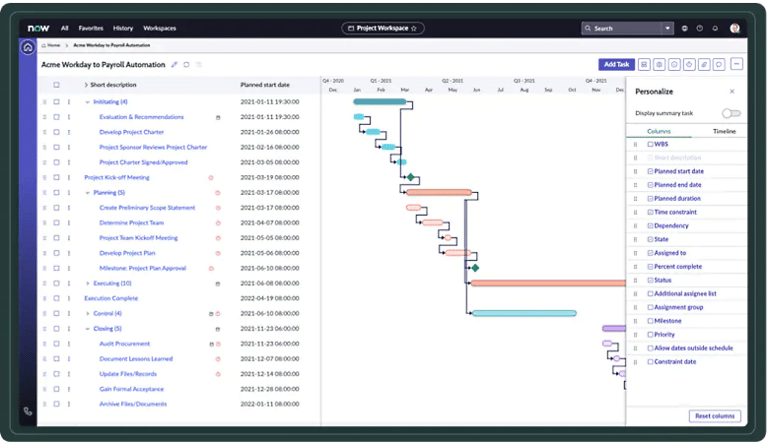This screenshot has width=768, height=443.
Task: Favorite Project Workspace with the star icon
Action: [414, 28]
